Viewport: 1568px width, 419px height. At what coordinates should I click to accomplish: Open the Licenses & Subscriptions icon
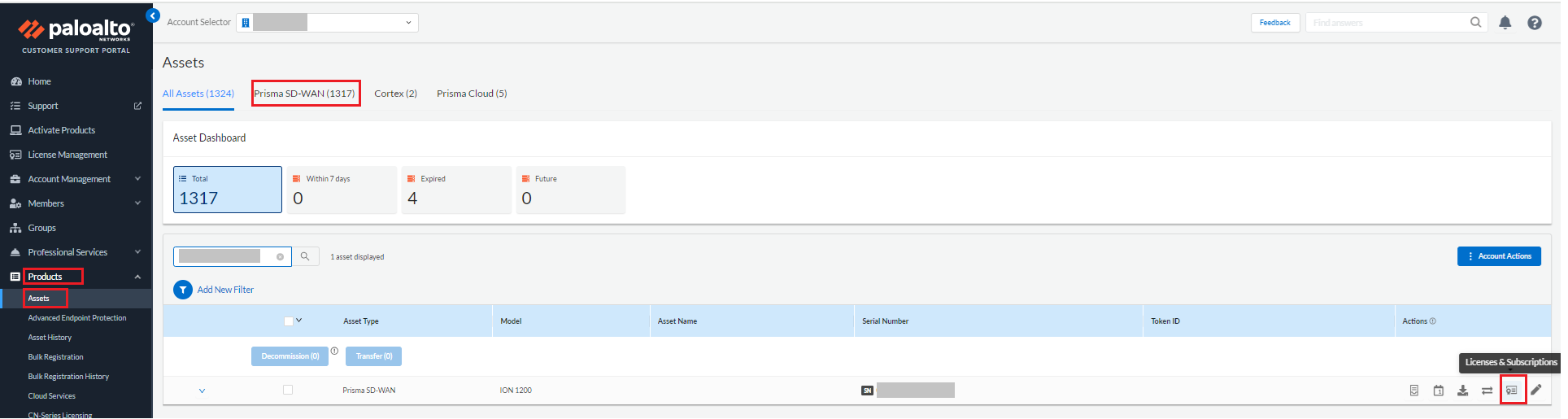coord(1511,391)
